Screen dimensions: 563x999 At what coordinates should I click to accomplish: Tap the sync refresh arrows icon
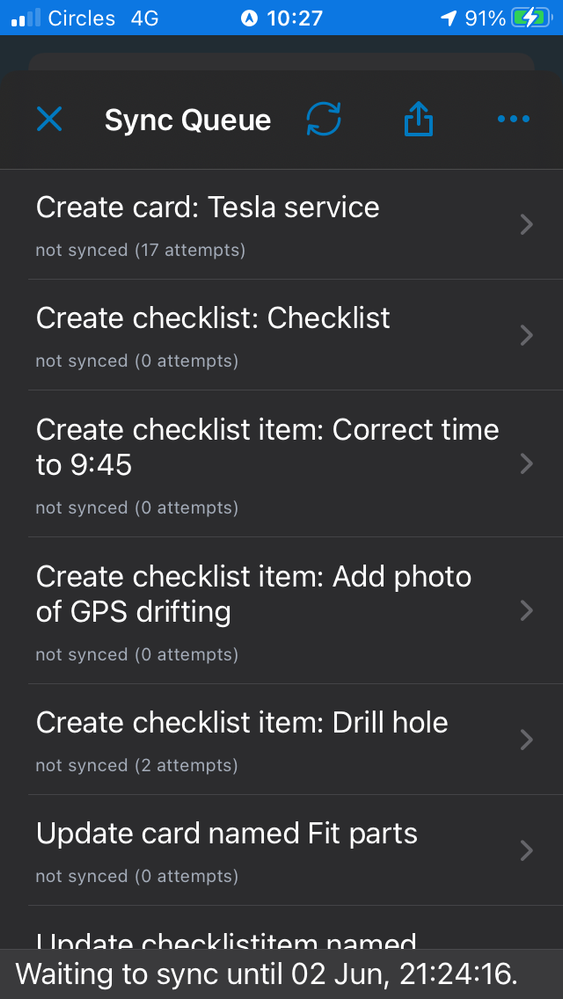pyautogui.click(x=324, y=119)
